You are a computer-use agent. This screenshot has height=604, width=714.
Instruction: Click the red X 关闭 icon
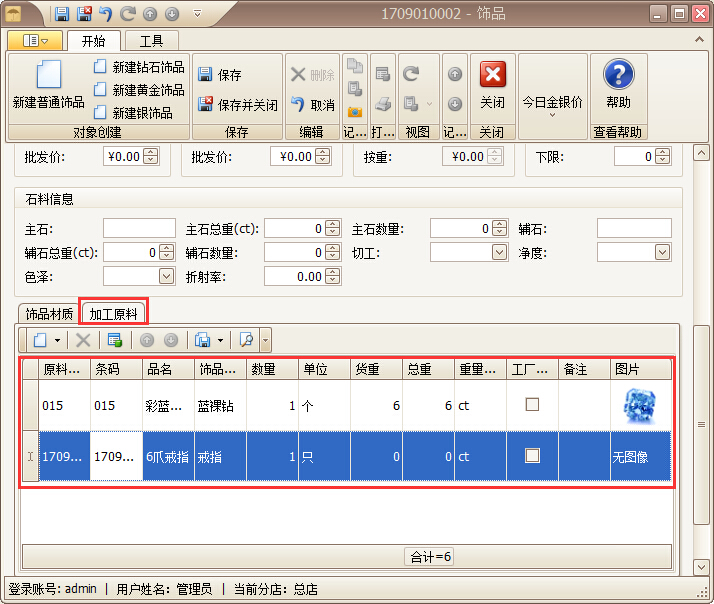(492, 75)
